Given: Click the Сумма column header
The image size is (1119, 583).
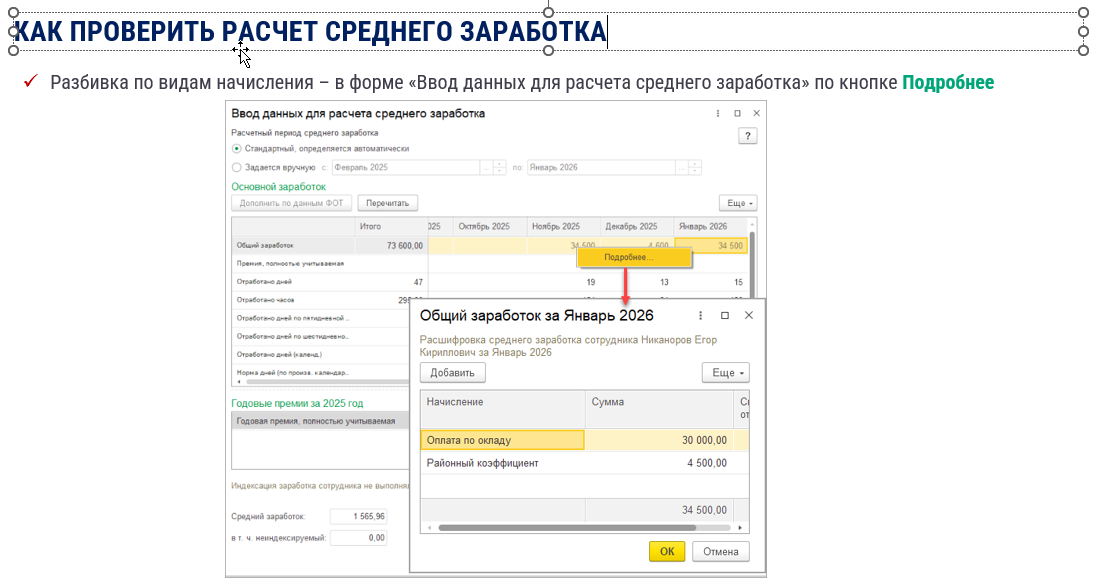Looking at the screenshot, I should pos(659,409).
